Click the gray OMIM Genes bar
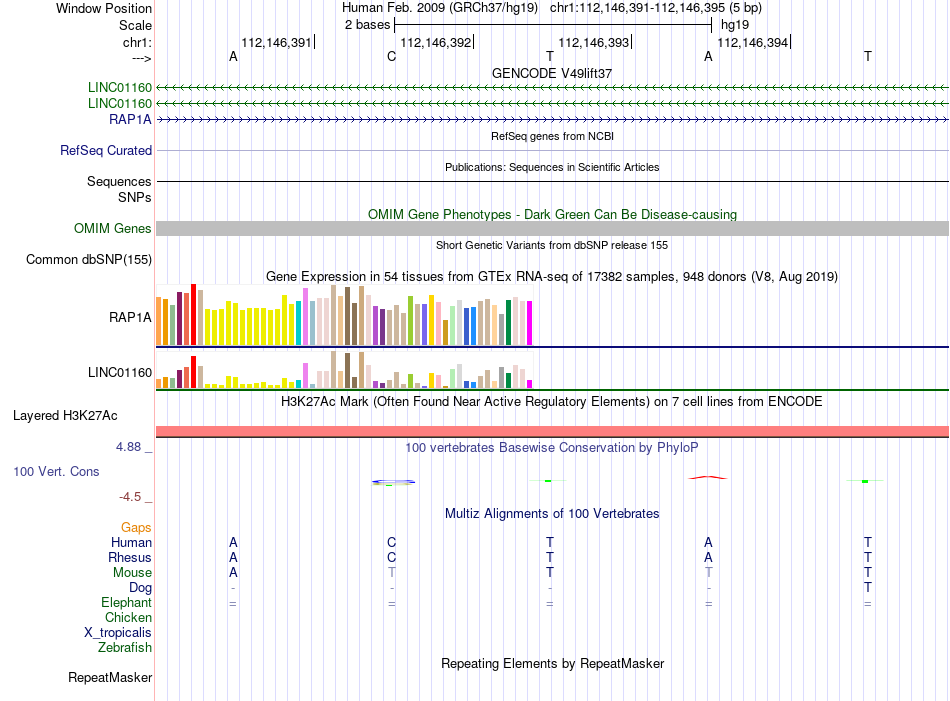The height and width of the screenshot is (701, 950). tap(553, 228)
